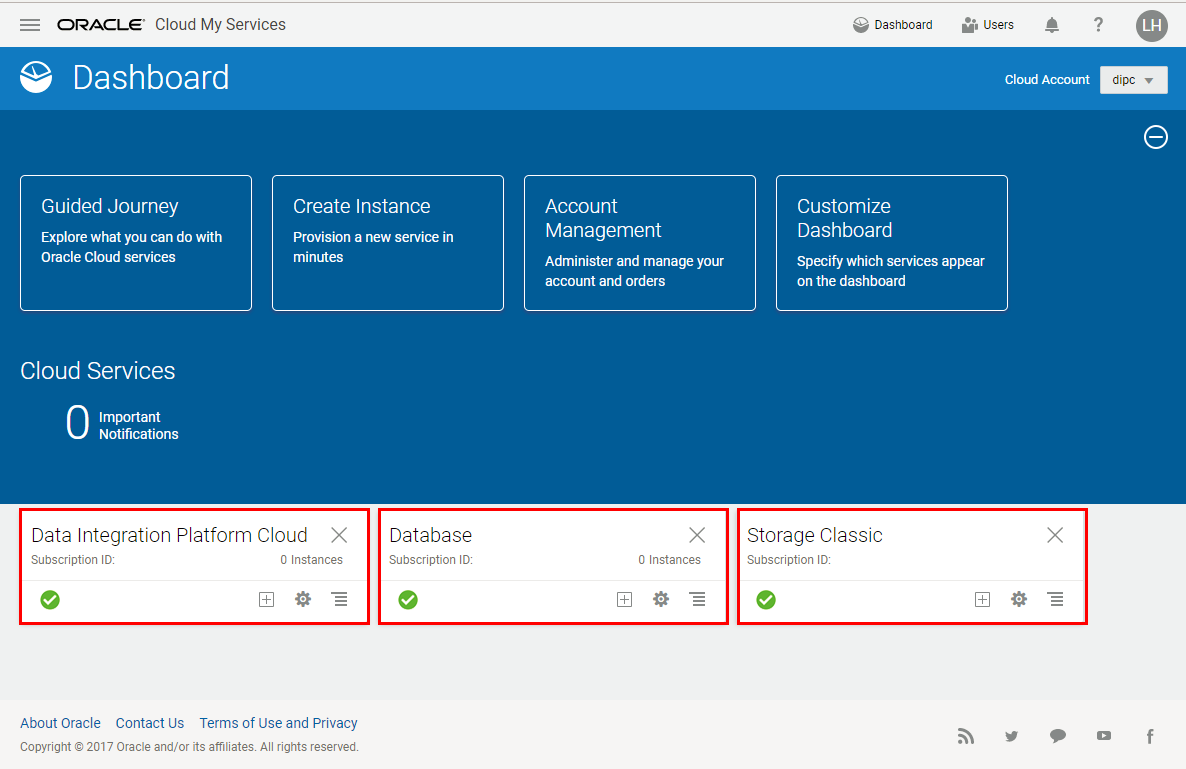Click the RSS feed icon in footer
The height and width of the screenshot is (769, 1186).
965,736
